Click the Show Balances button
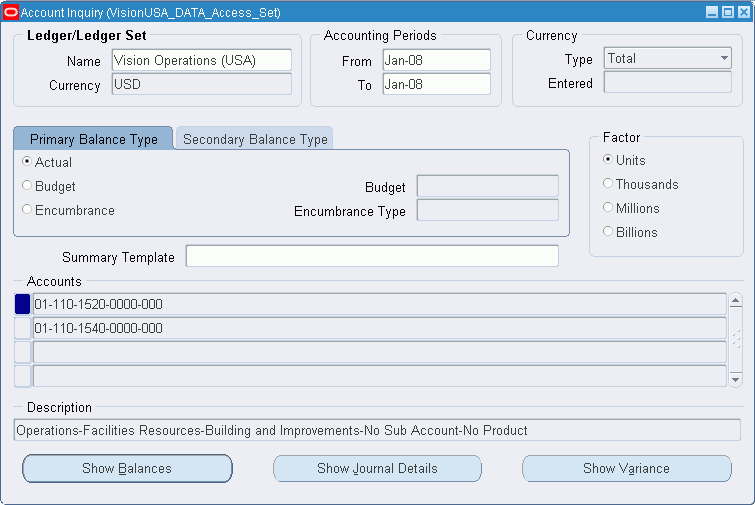Viewport: 755px width, 505px height. tap(127, 468)
